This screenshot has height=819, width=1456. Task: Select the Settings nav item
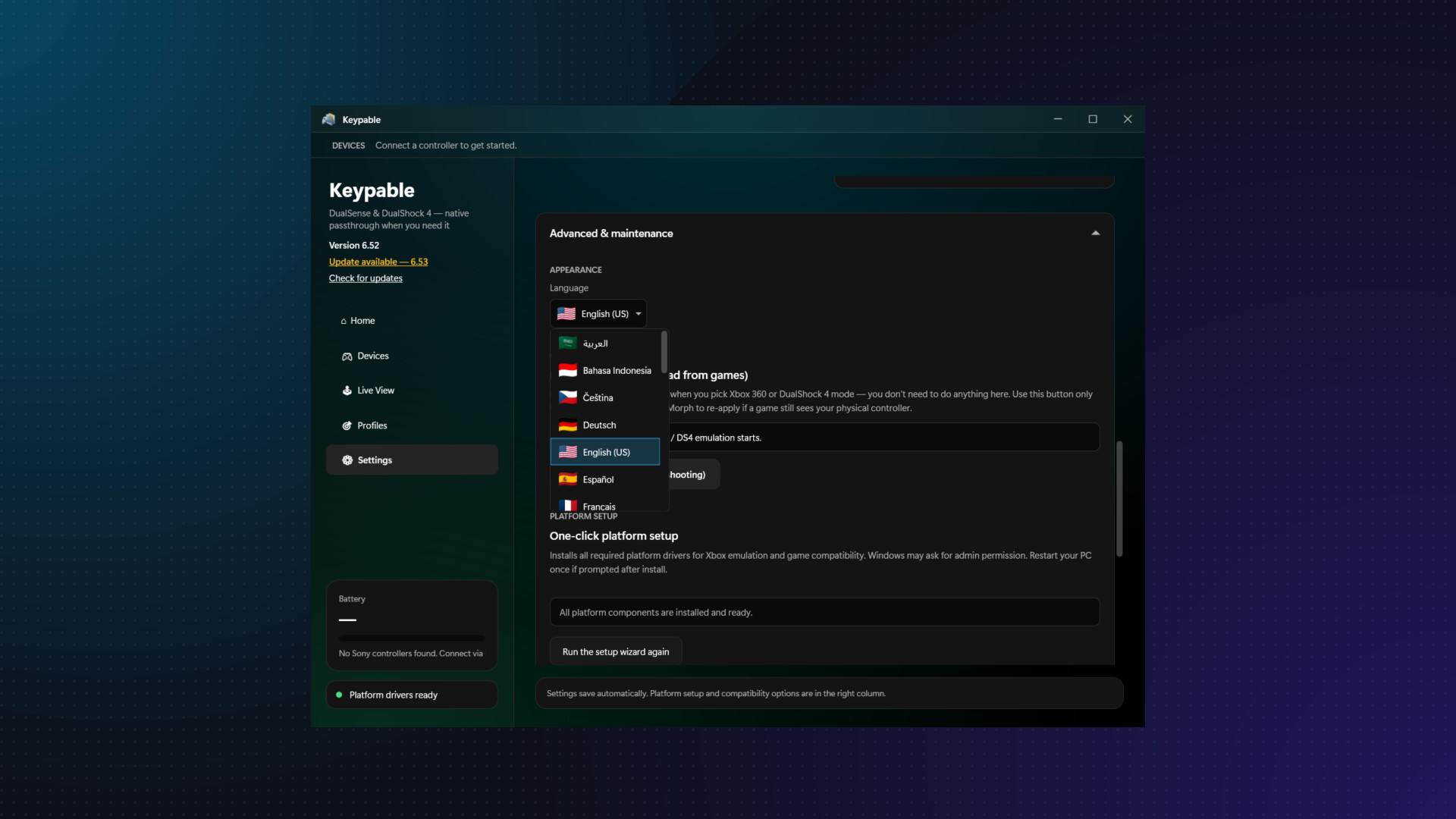coord(412,460)
